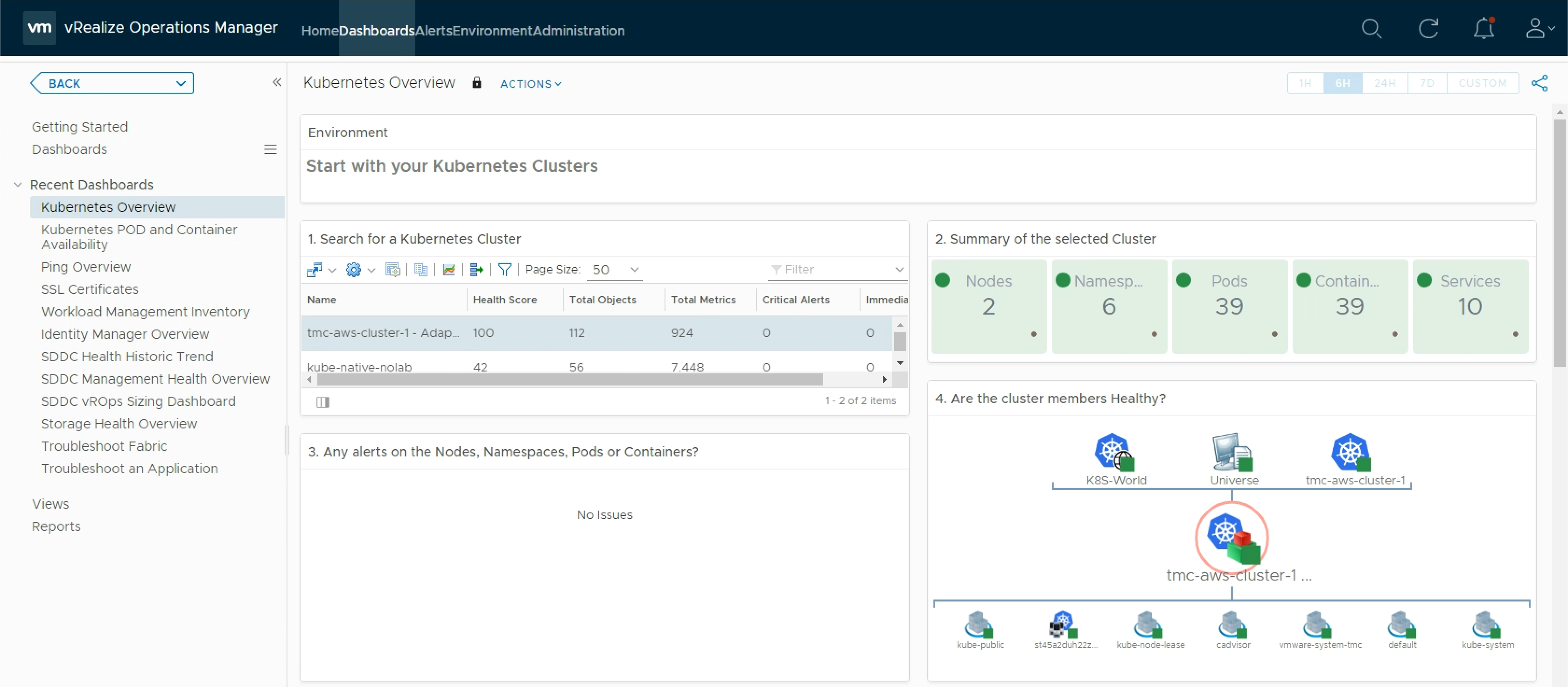Click the vm logo icon
1568x687 pixels.
pyautogui.click(x=40, y=28)
